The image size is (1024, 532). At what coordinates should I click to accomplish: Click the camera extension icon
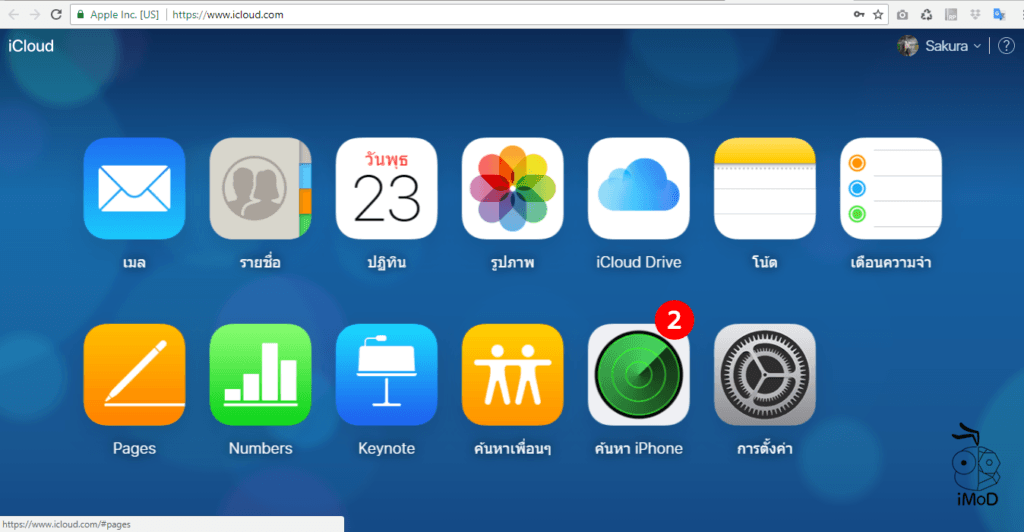pyautogui.click(x=902, y=14)
